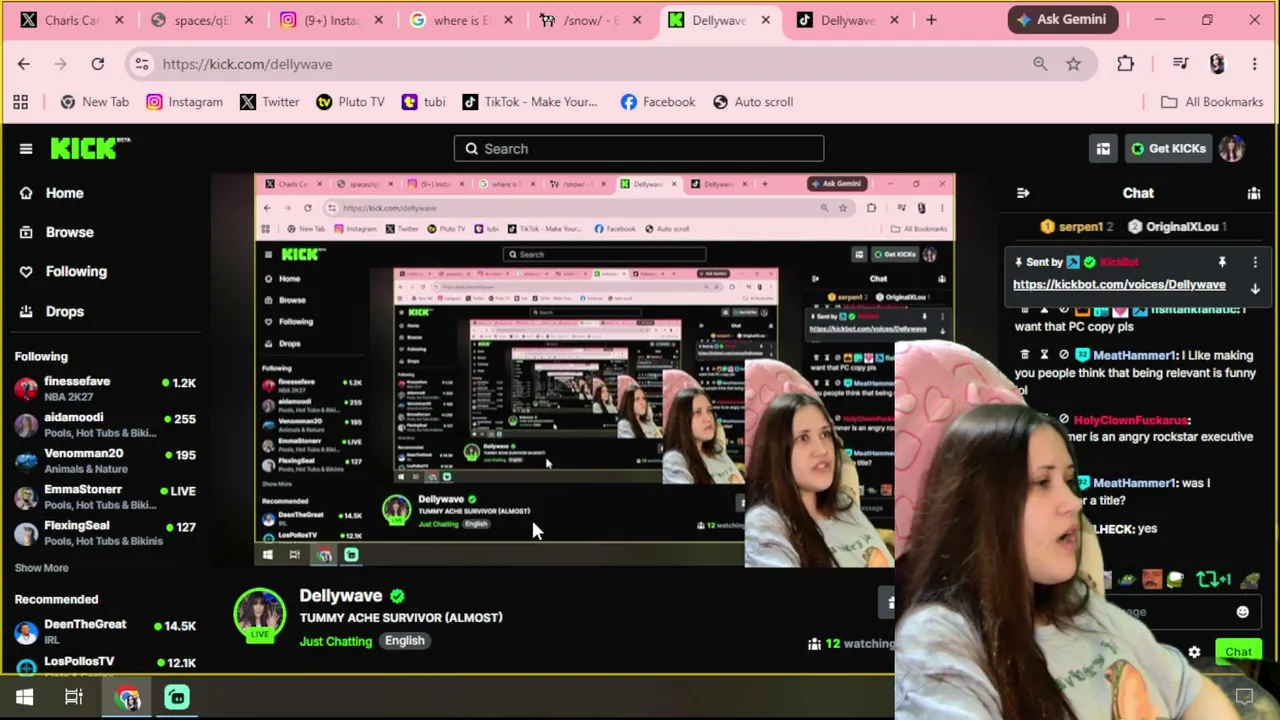Image resolution: width=1280 pixels, height=720 pixels.
Task: Open EmmaStonerr's channel in Following list
Action: pos(105,497)
